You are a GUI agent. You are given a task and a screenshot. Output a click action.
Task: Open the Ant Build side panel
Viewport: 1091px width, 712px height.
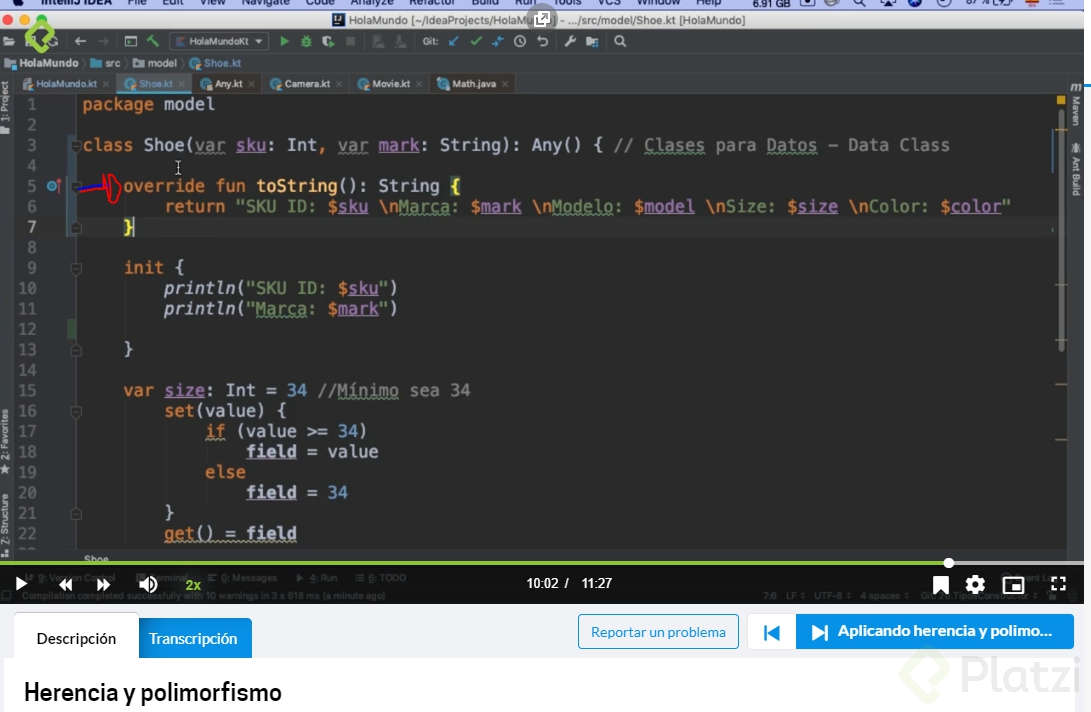(x=1076, y=170)
